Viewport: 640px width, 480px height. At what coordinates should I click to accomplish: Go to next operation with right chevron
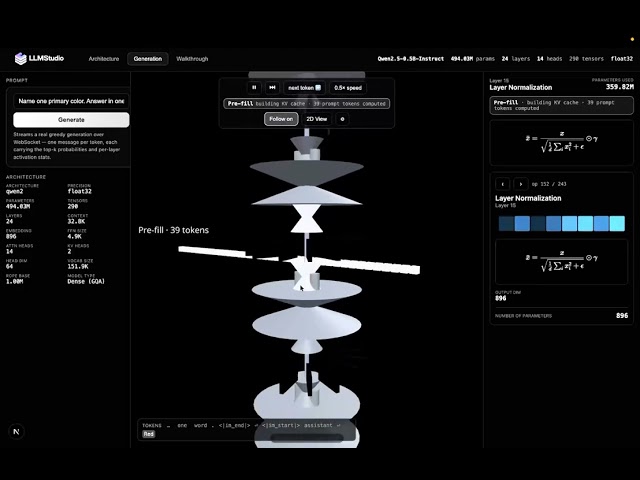coord(520,184)
